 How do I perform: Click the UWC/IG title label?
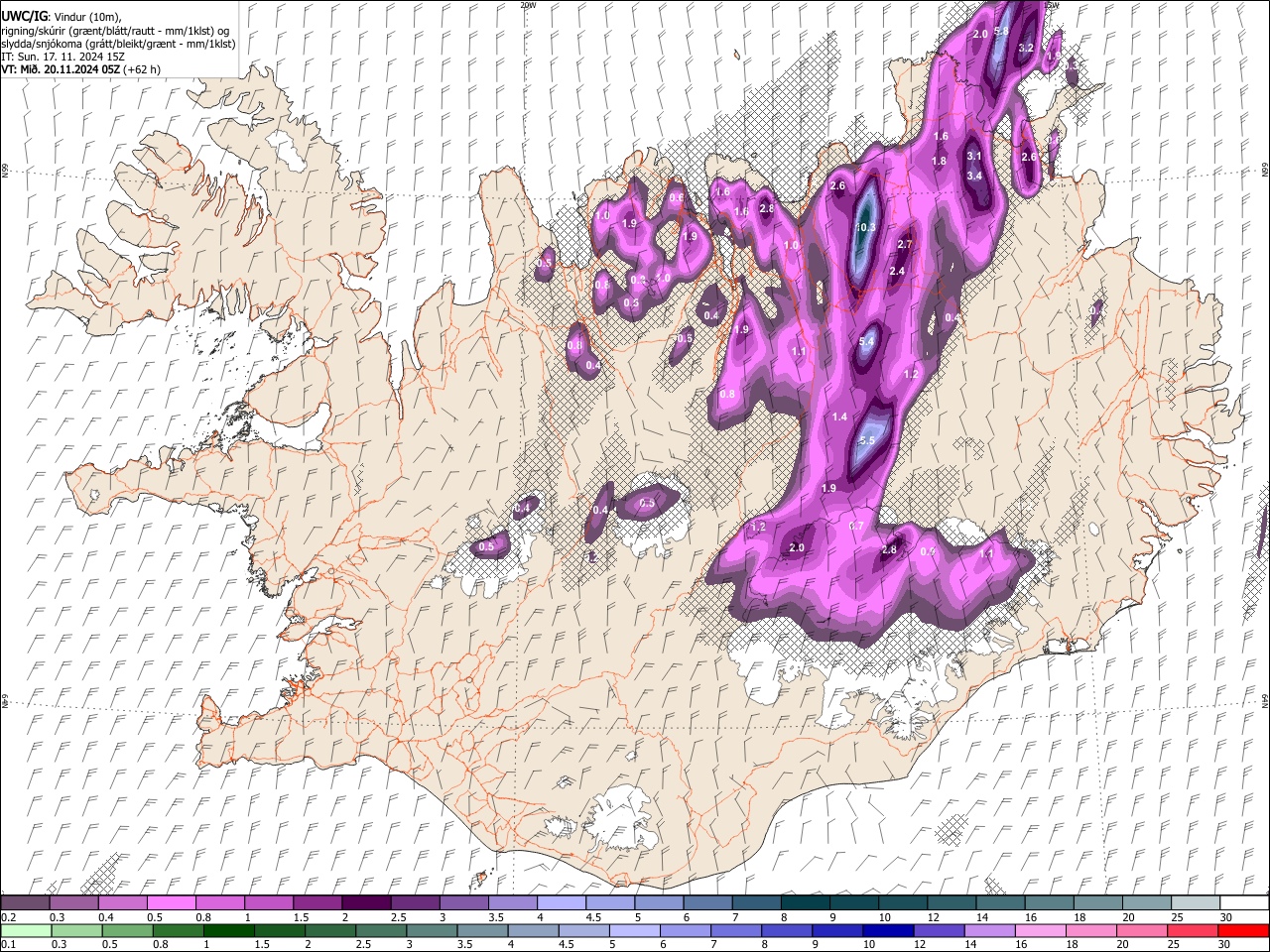23,16
